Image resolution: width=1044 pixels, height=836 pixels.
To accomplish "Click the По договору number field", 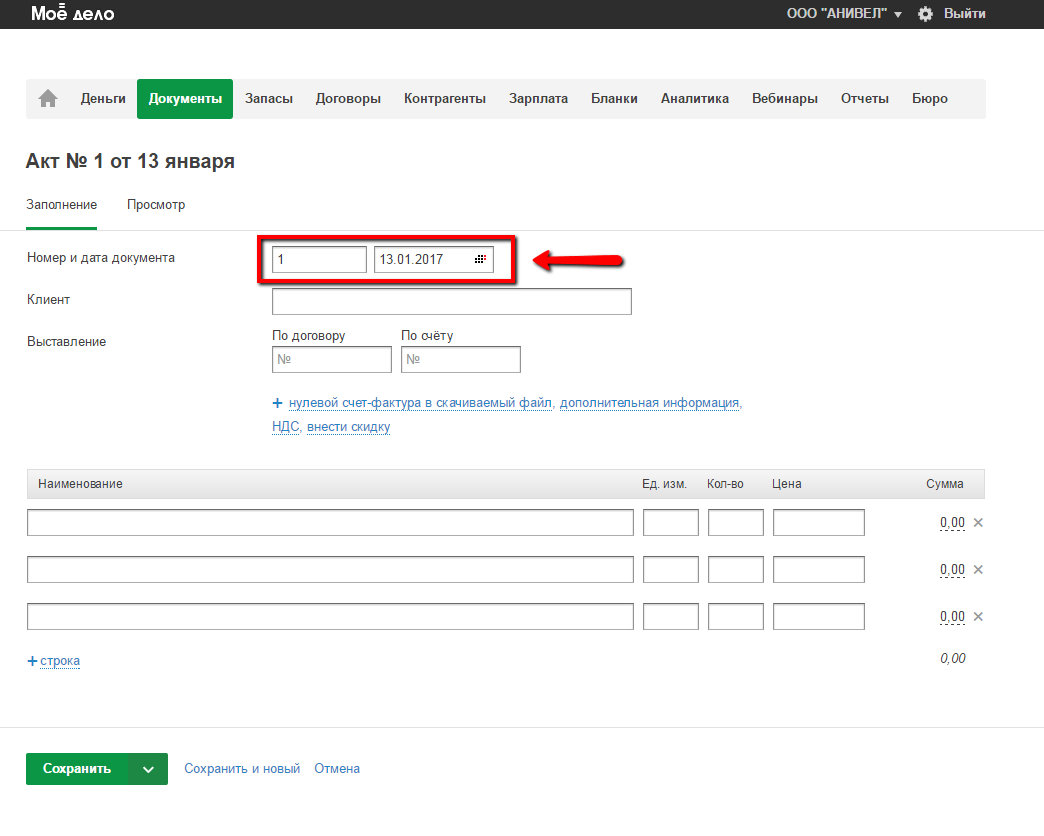I will (x=332, y=359).
